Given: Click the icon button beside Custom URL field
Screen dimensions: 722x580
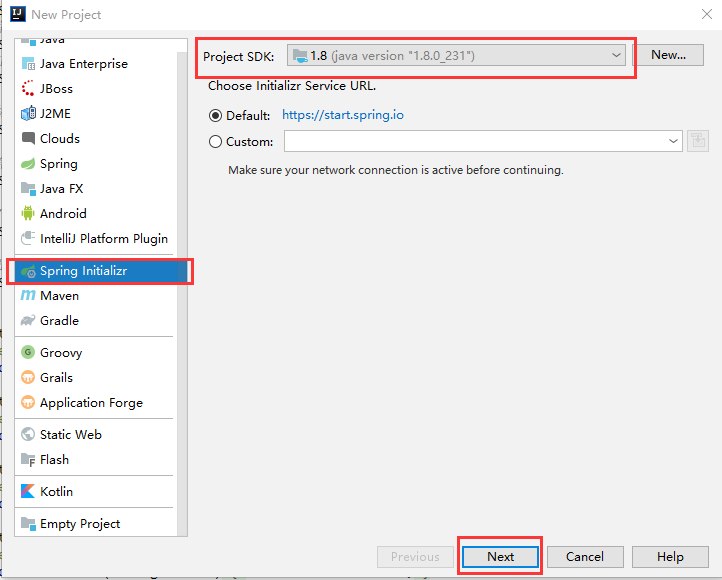Looking at the screenshot, I should 698,141.
